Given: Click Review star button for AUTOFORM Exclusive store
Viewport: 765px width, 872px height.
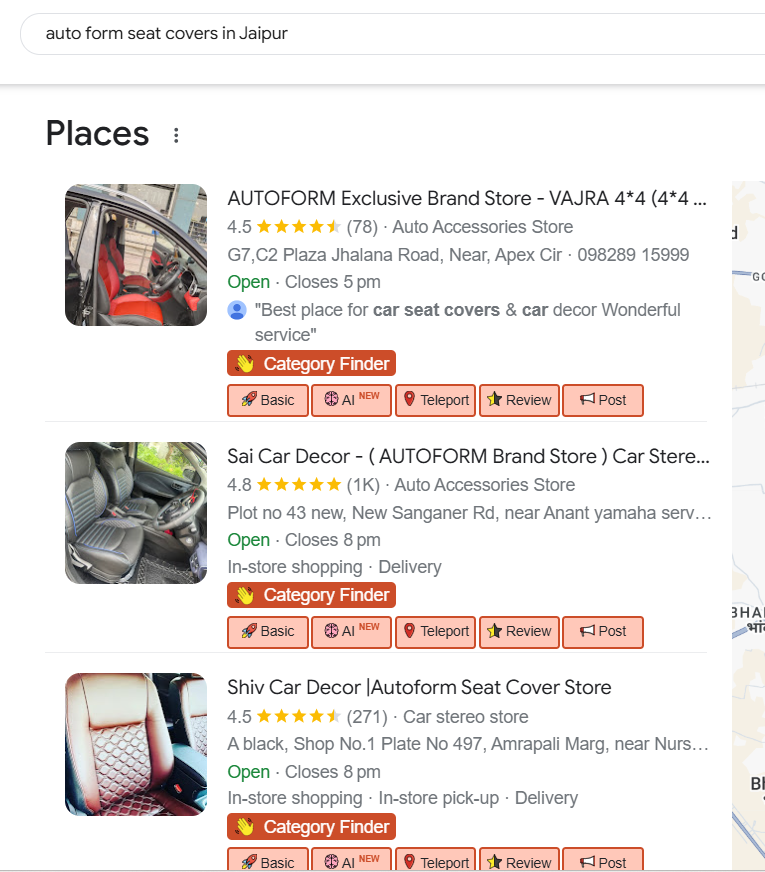Looking at the screenshot, I should (519, 400).
